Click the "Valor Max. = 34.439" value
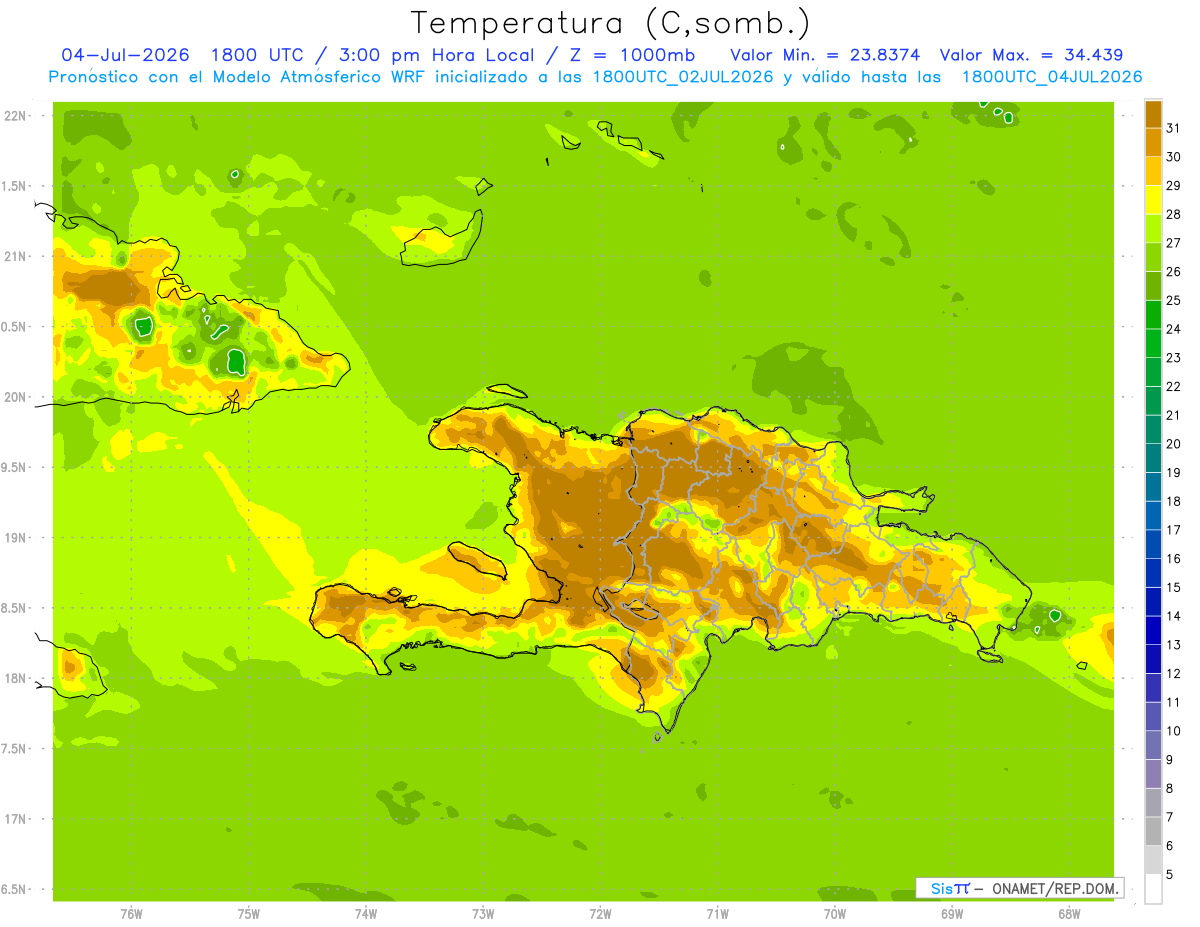Image resolution: width=1200 pixels, height=927 pixels. pos(1032,54)
